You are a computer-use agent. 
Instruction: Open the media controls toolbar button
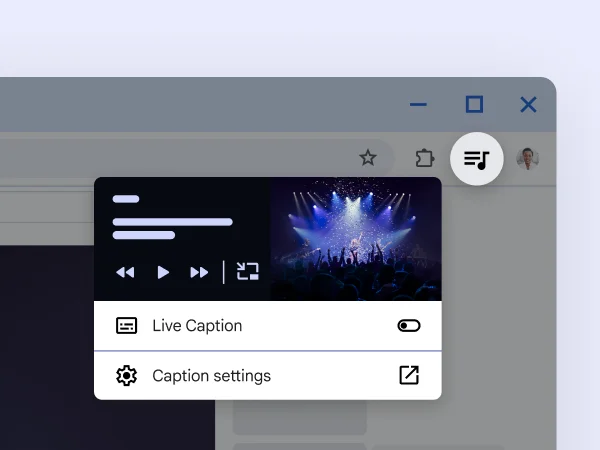point(476,158)
